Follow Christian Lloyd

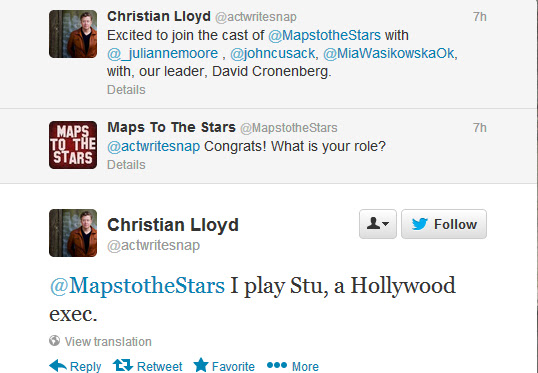[x=444, y=224]
